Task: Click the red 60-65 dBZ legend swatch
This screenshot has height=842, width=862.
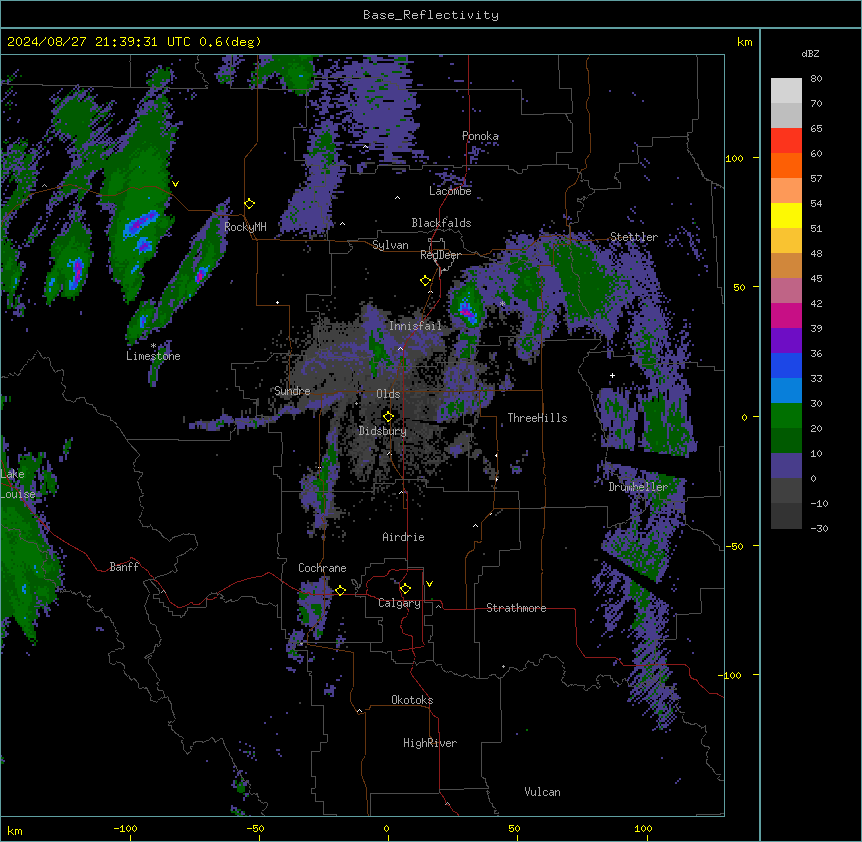Action: [x=786, y=141]
